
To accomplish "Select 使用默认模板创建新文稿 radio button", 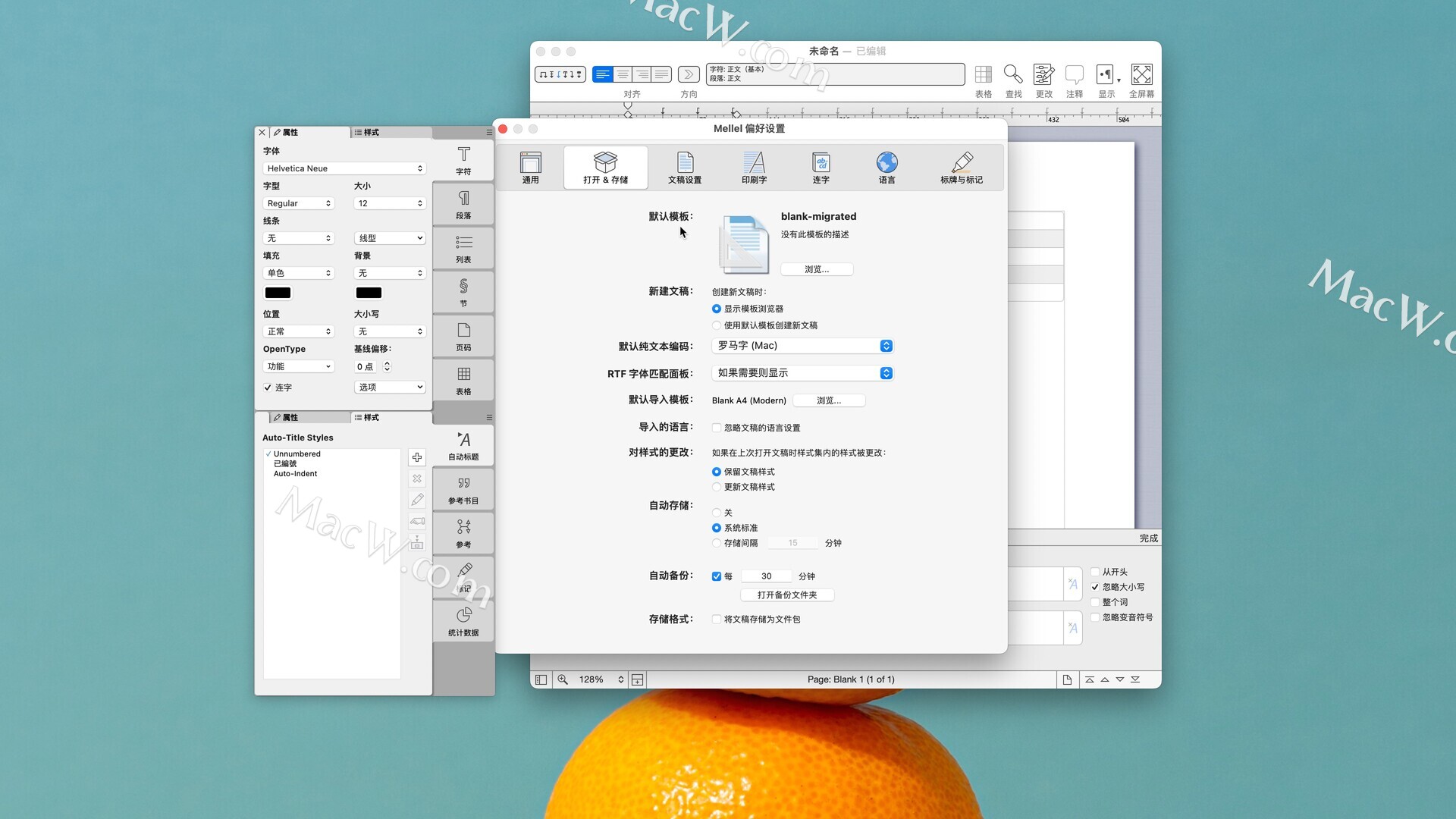I will (717, 325).
